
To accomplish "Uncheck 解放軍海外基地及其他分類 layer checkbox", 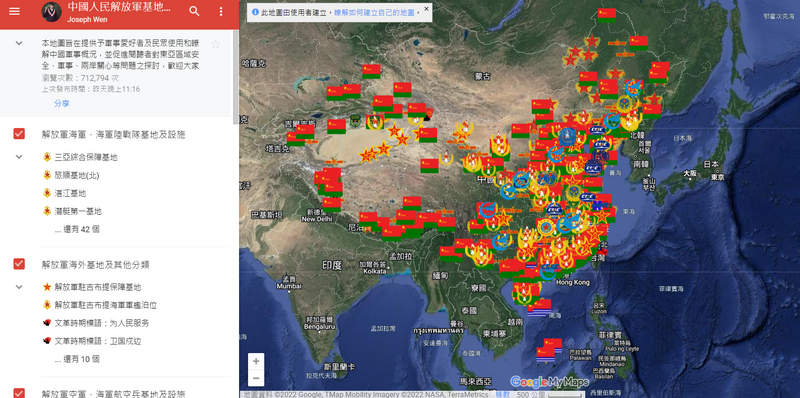I will click(19, 264).
